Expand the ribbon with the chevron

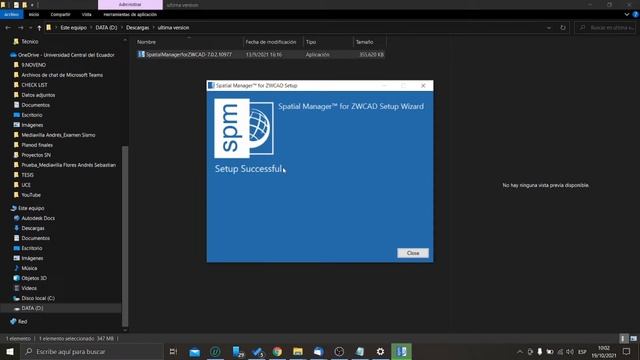click(627, 14)
